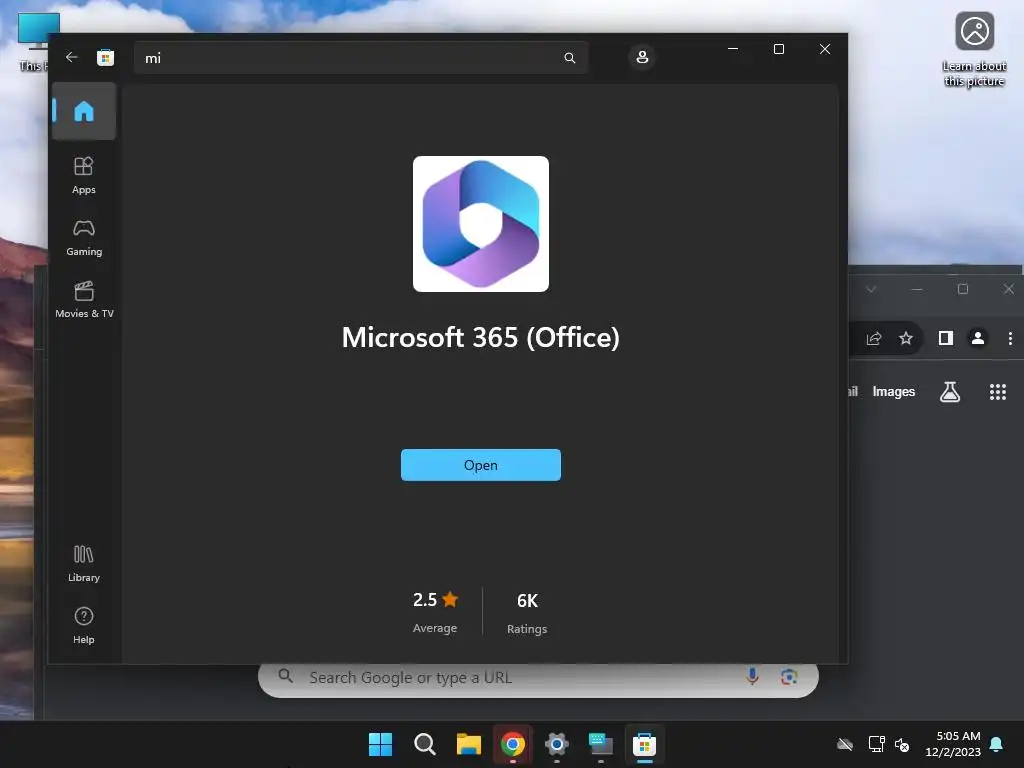Screen dimensions: 1024x768
Task: Bookmark page with Chrome star icon
Action: coord(906,338)
